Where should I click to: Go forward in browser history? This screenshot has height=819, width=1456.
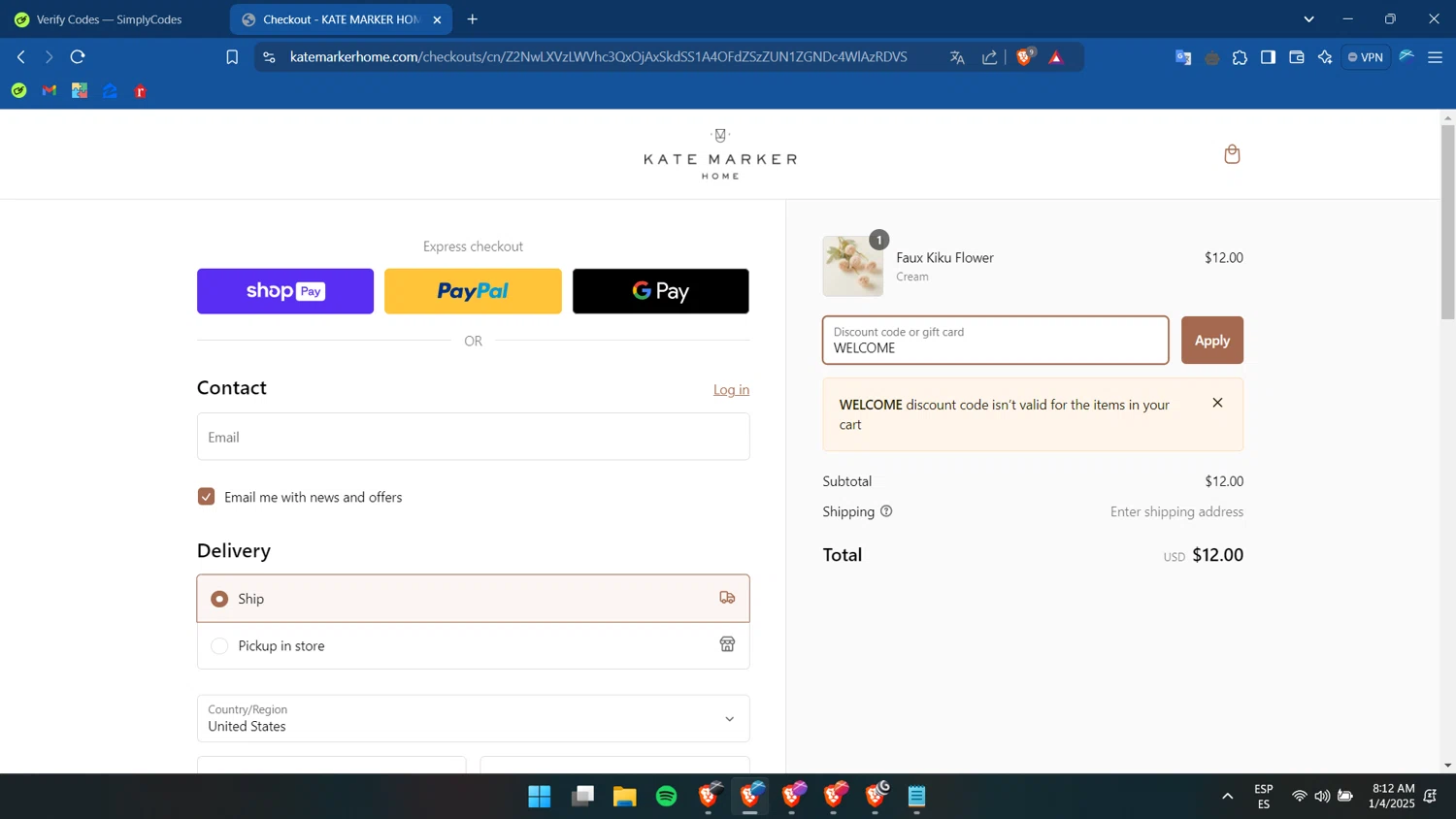tap(49, 57)
